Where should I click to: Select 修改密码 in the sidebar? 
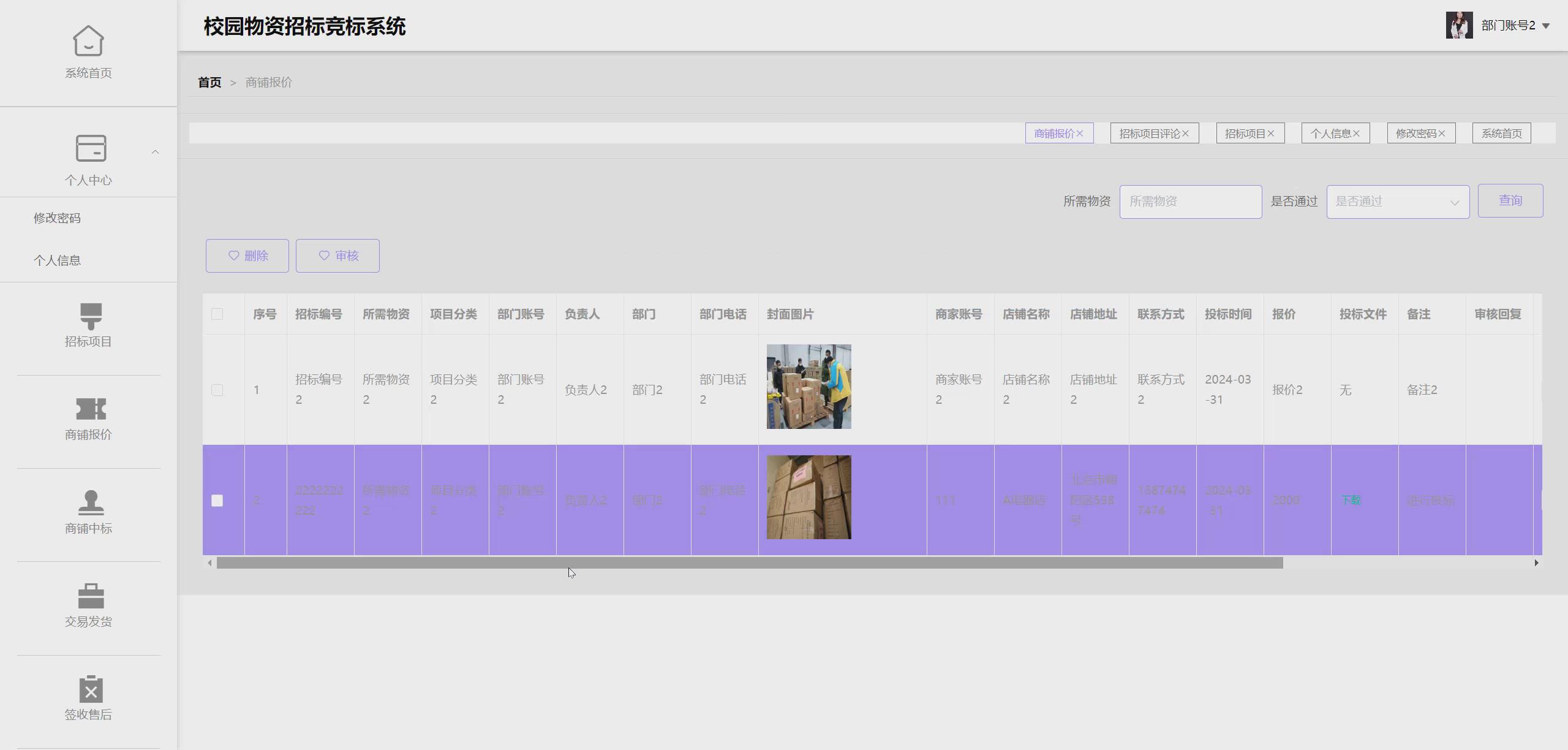coord(57,218)
